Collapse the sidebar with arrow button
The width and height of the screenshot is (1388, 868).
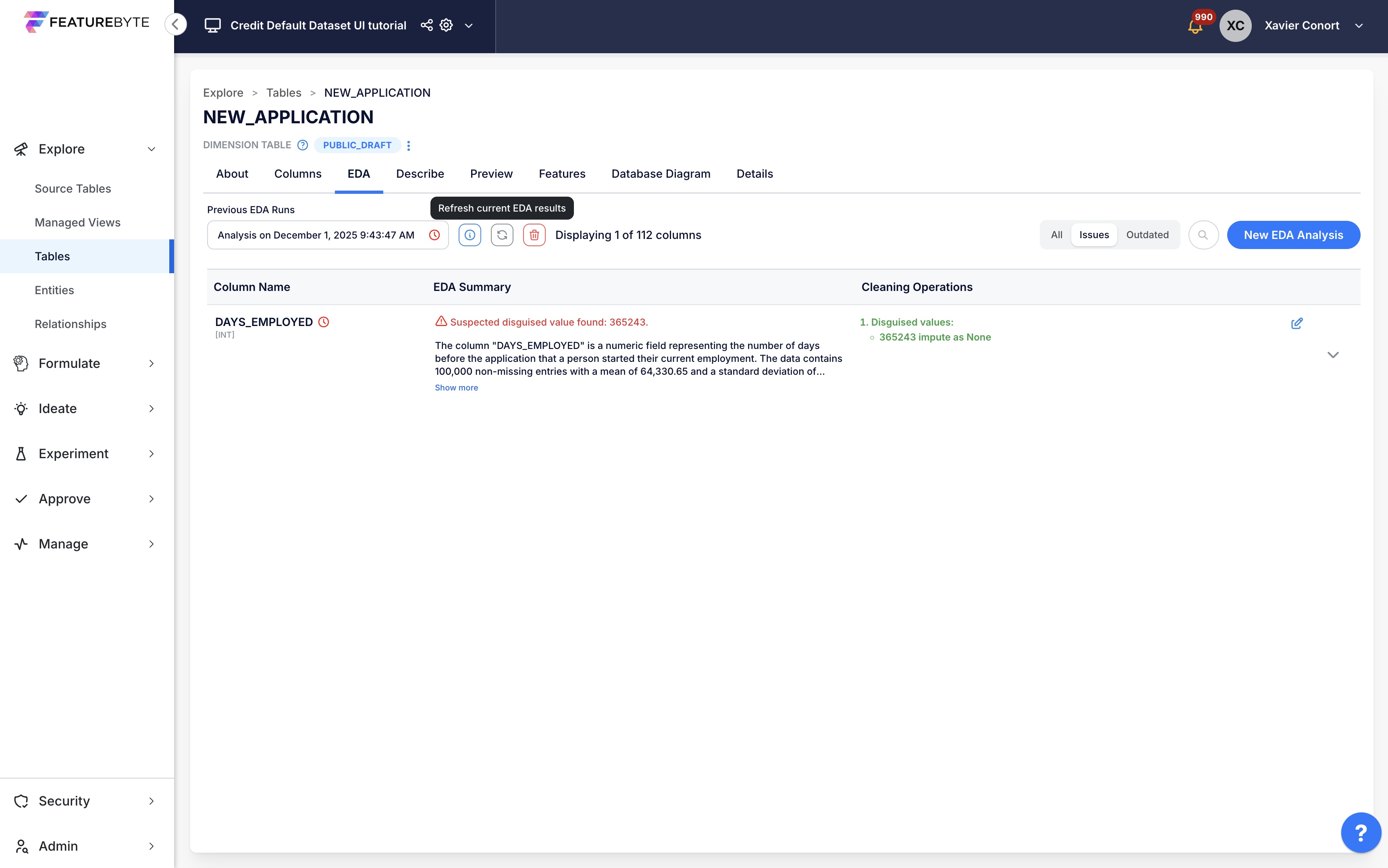176,25
